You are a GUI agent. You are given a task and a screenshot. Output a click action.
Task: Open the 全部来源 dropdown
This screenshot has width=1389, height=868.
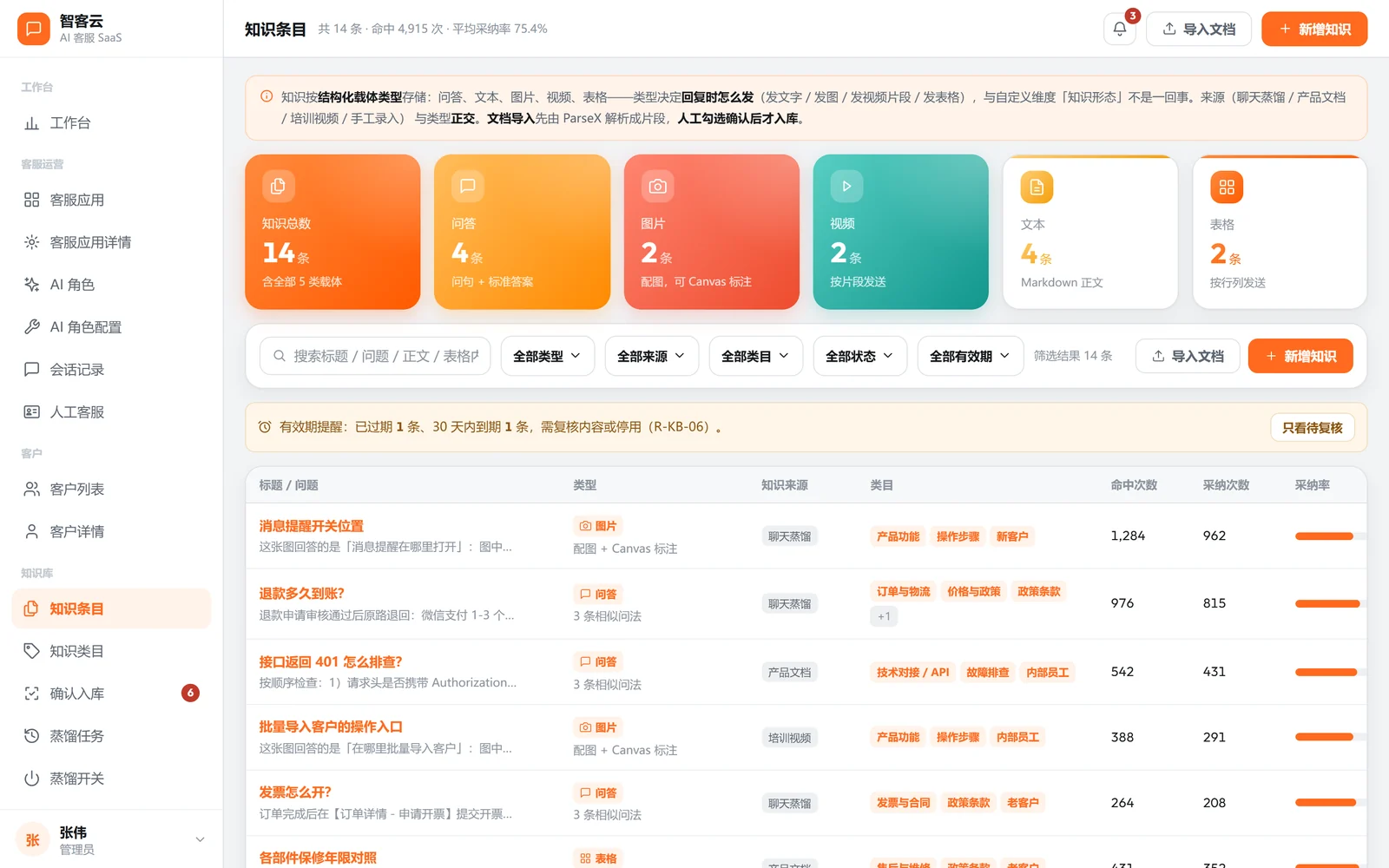[651, 356]
